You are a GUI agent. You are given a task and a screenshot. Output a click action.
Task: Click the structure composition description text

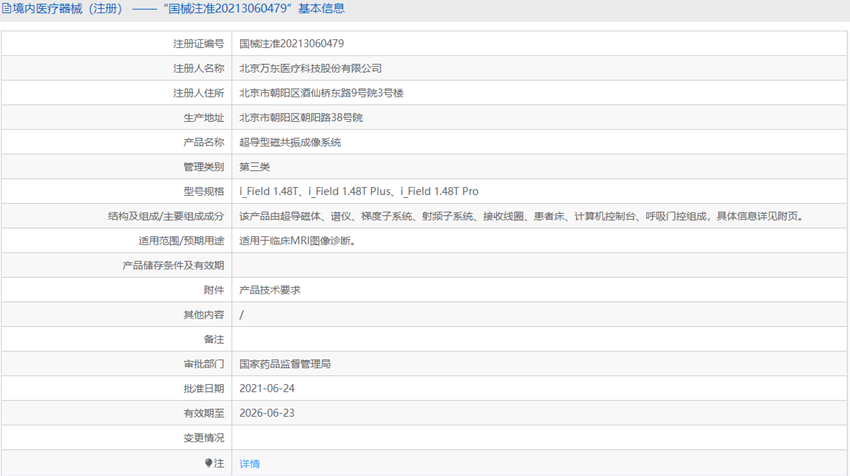click(521, 216)
